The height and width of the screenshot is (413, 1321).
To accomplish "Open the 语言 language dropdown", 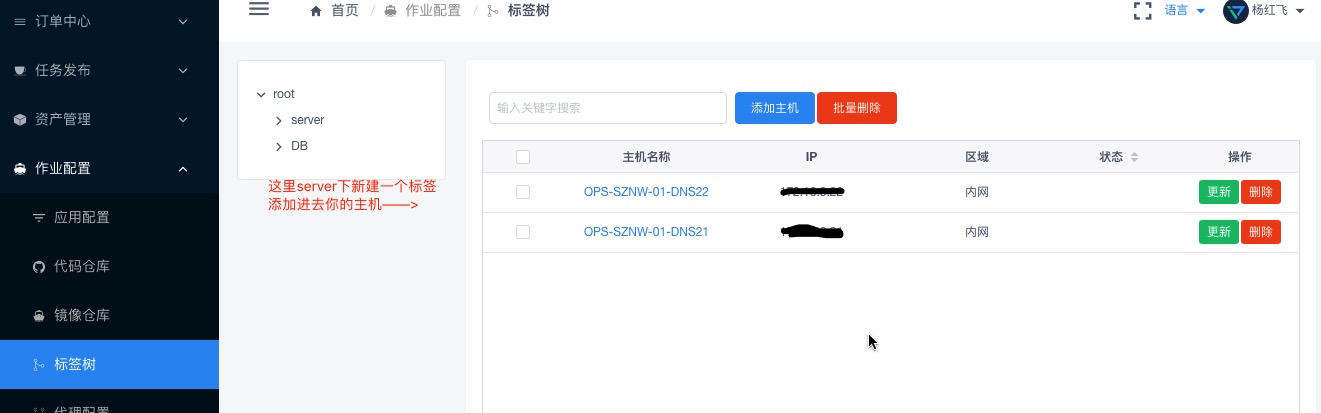I will [x=1185, y=11].
